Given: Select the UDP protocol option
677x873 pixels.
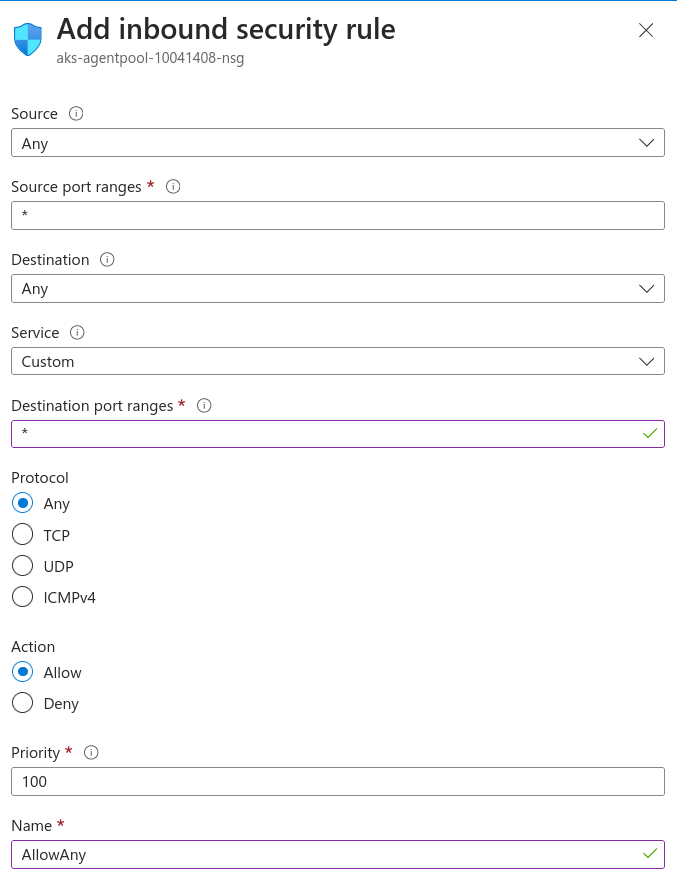Looking at the screenshot, I should (22, 566).
